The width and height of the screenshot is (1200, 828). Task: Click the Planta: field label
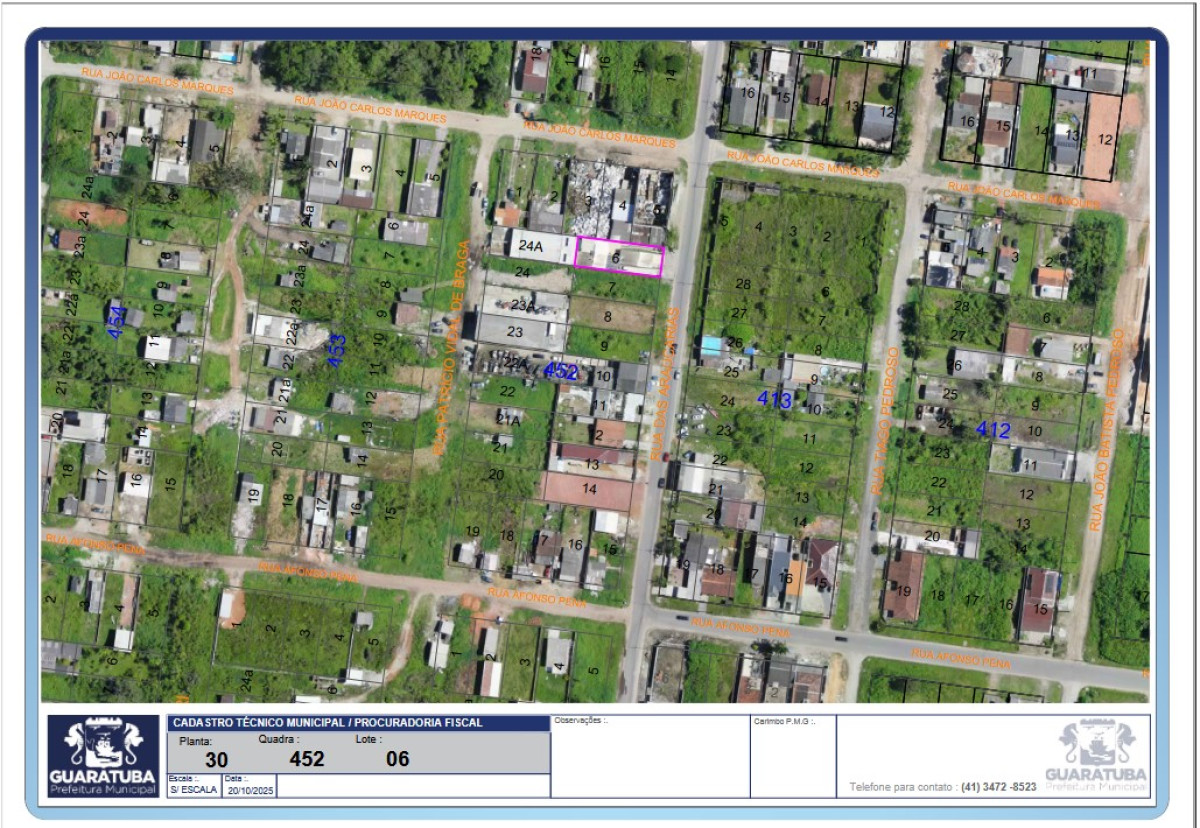click(x=195, y=741)
